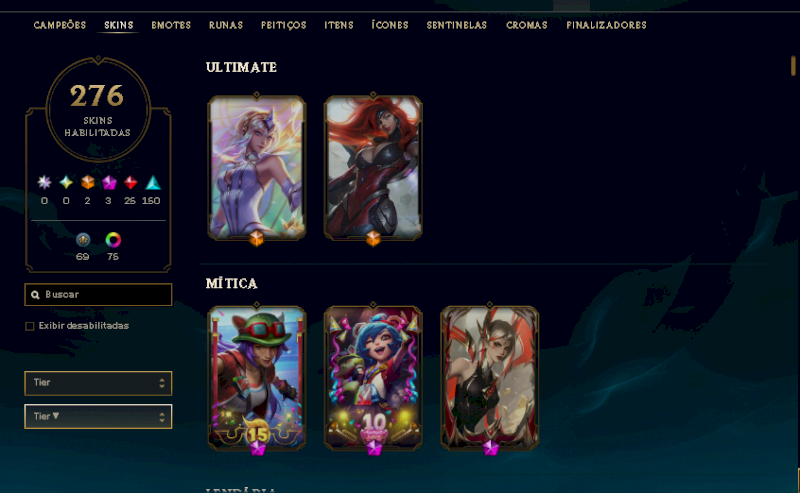Select the red-haired Miss Fortune ultimate skin

pos(373,167)
